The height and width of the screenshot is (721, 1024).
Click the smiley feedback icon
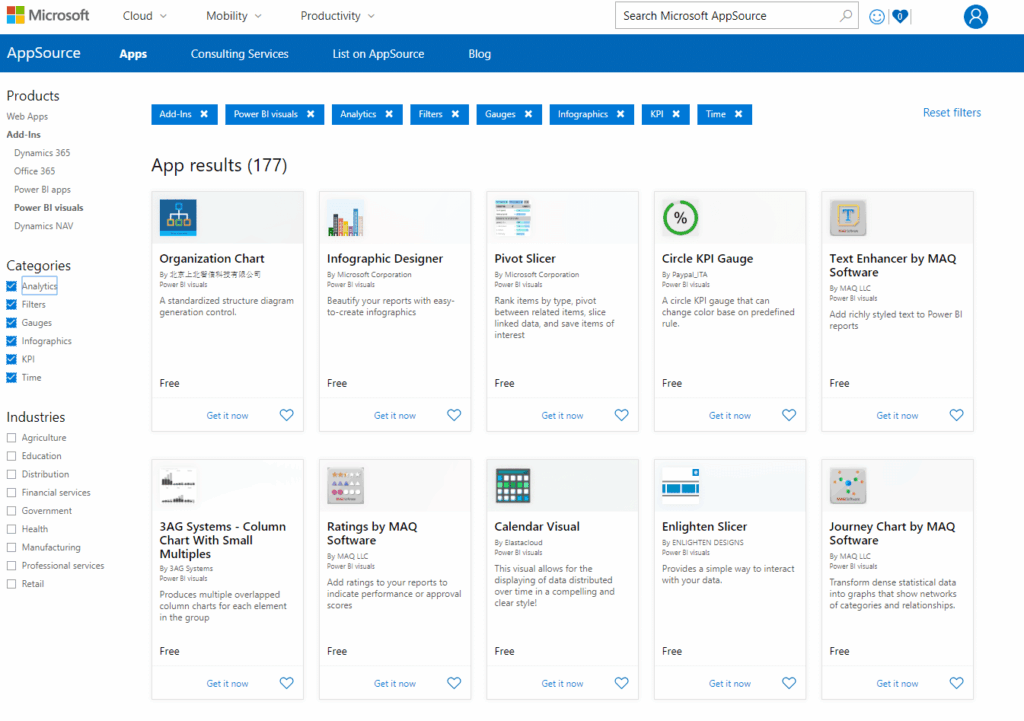coord(877,16)
